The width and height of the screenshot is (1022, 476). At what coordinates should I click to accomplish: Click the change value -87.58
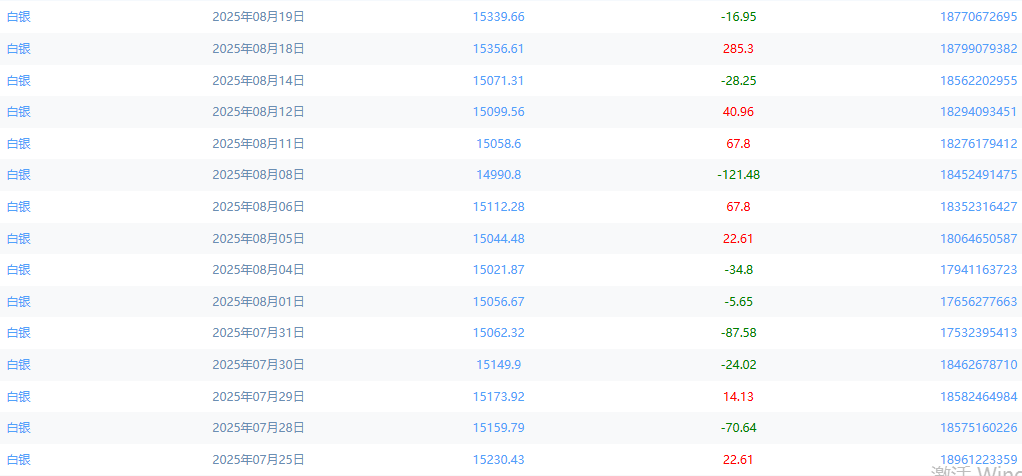point(738,333)
